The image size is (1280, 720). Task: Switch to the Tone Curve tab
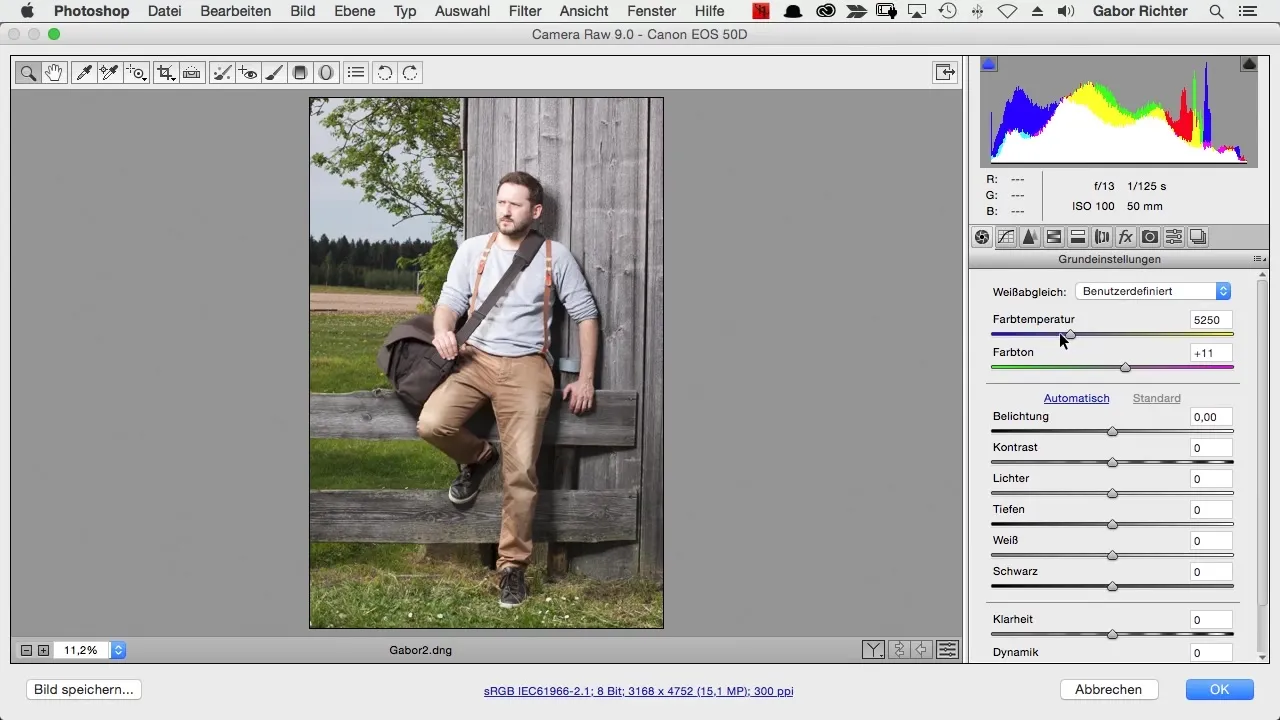tap(1006, 237)
